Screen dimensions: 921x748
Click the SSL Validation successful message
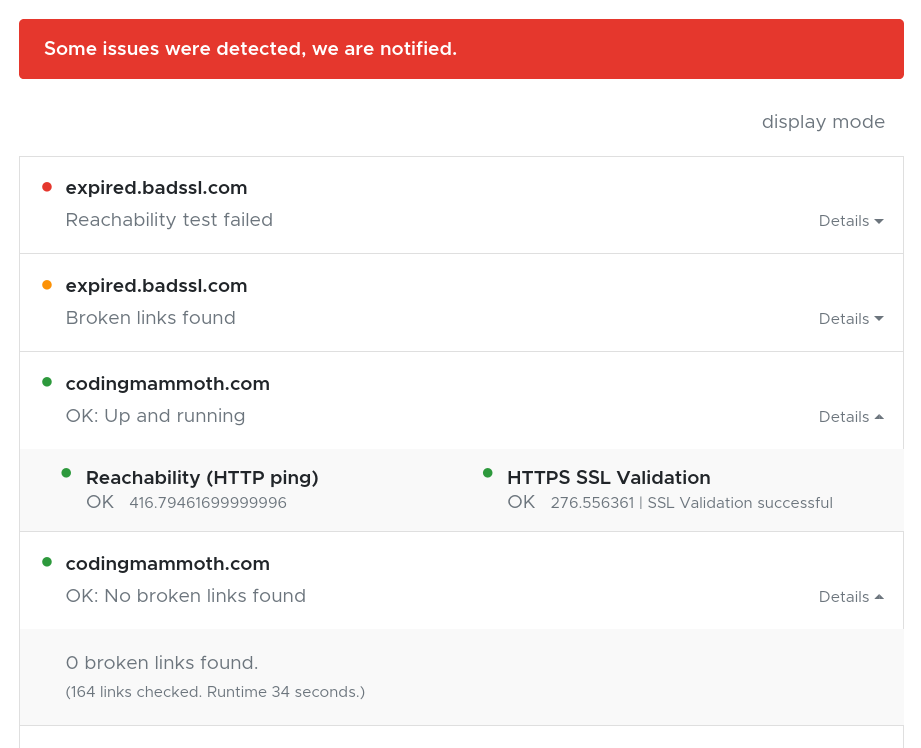(x=740, y=503)
